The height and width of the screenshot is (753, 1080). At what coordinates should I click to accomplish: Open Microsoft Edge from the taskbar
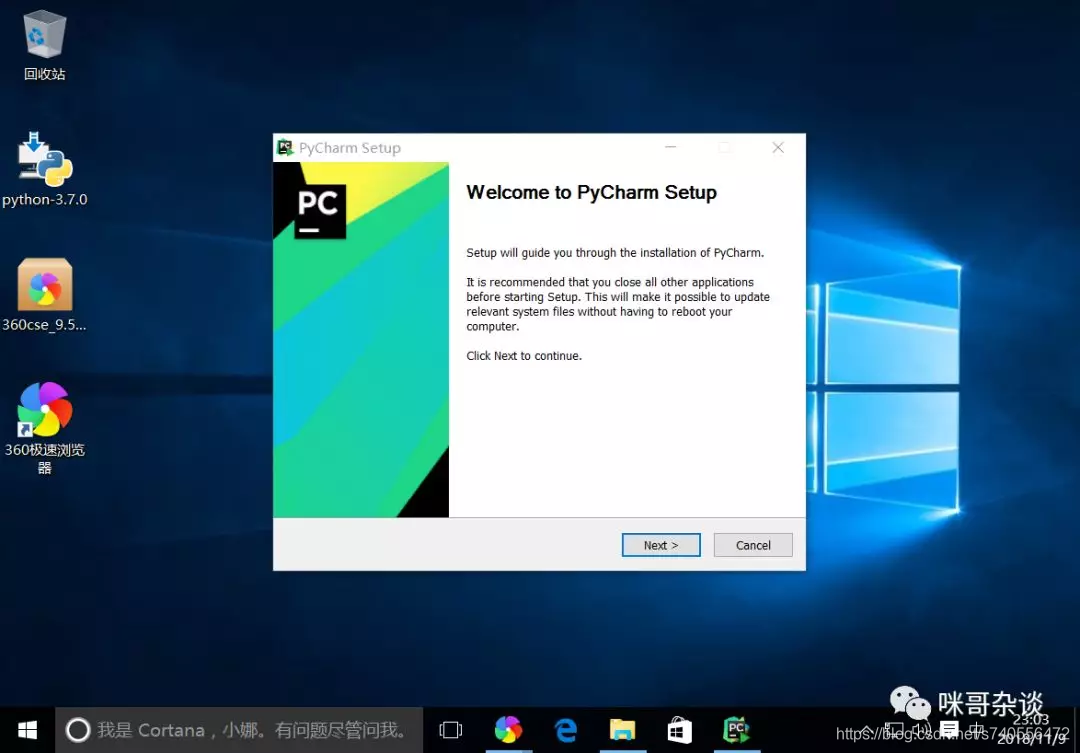click(565, 730)
